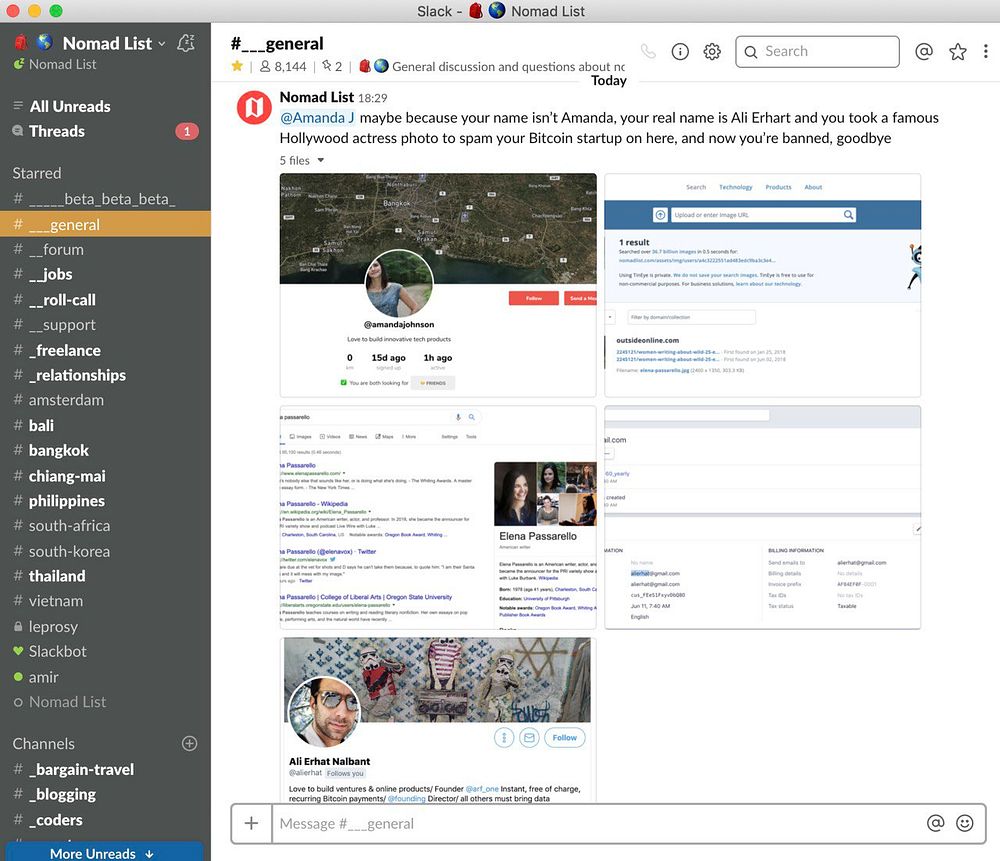Open the philippines channel
The width and height of the screenshot is (1000, 861).
coord(105,501)
